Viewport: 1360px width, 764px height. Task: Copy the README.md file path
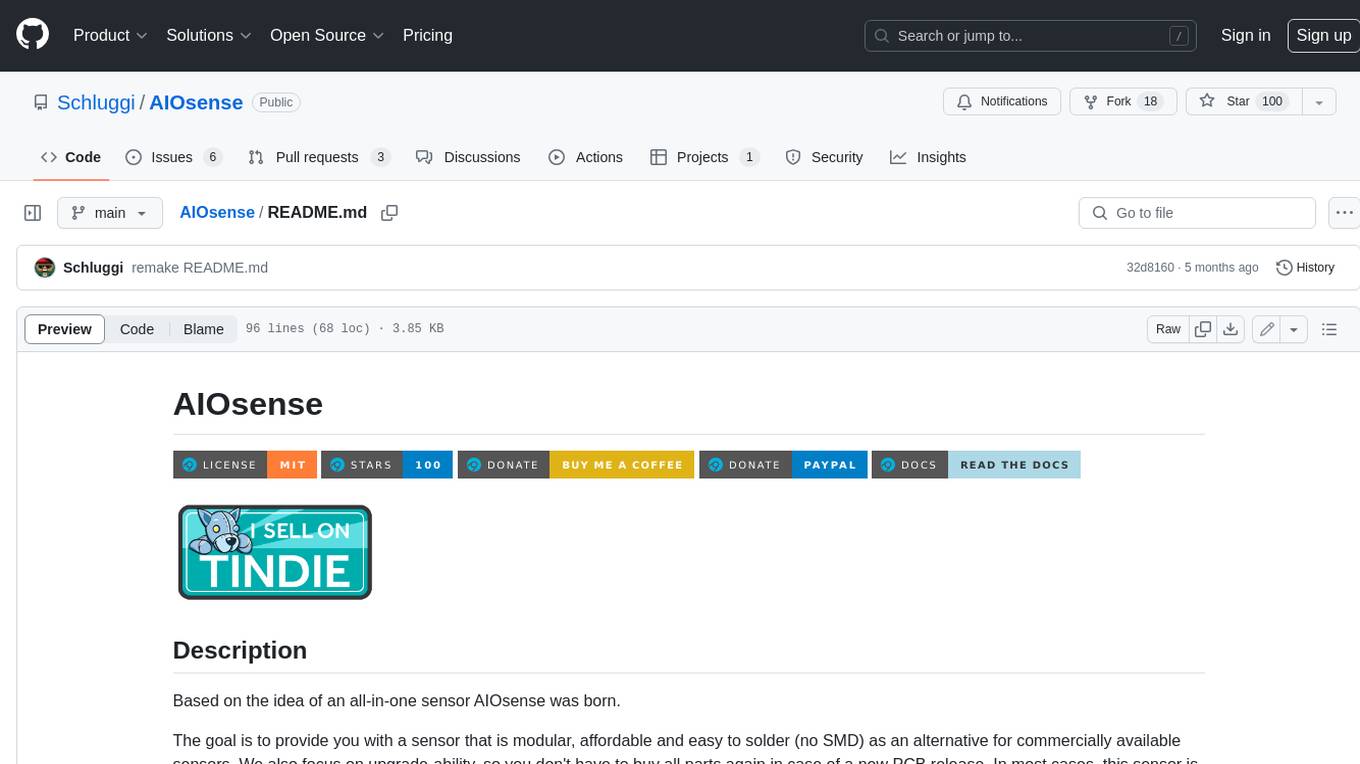[390, 213]
